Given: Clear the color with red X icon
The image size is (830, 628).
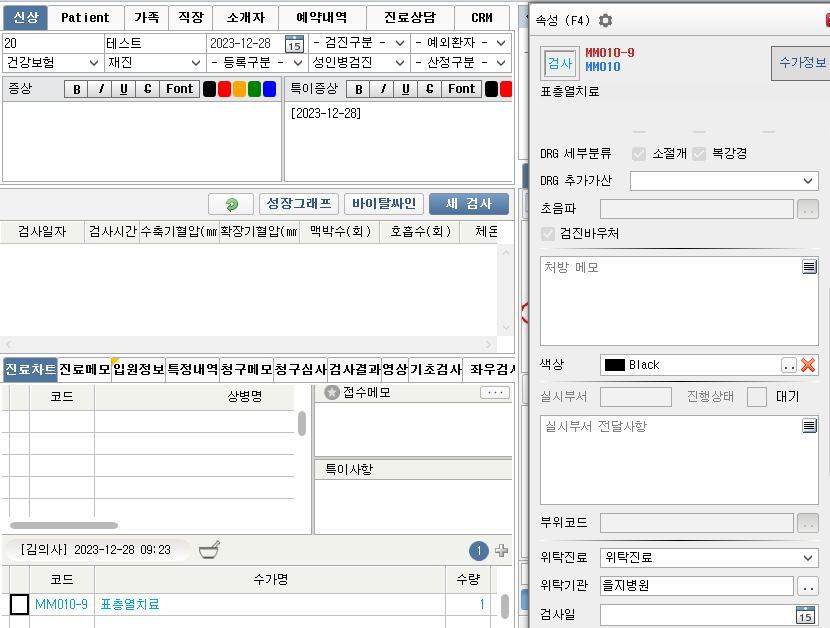Looking at the screenshot, I should 808,365.
